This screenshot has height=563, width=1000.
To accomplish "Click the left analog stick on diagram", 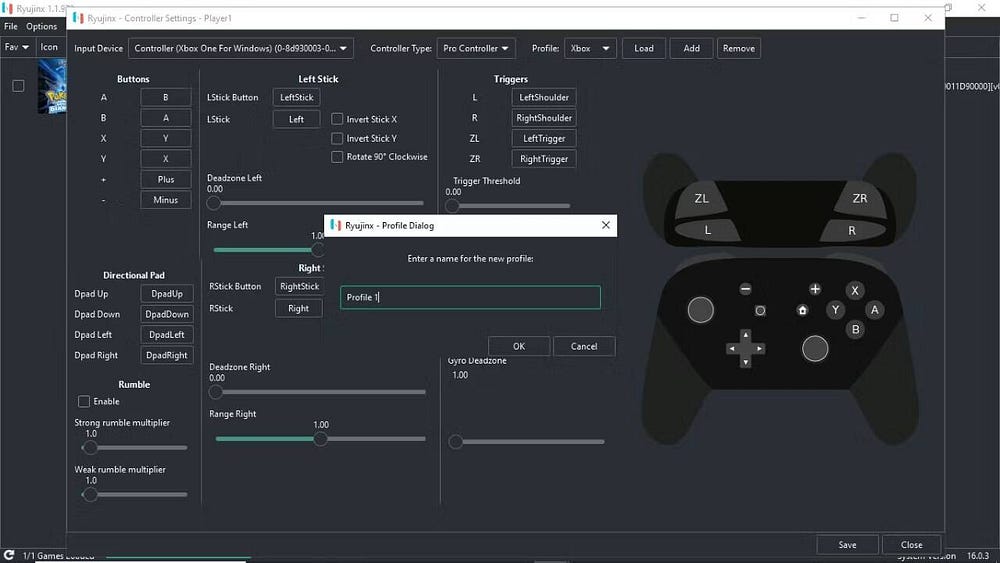I will pyautogui.click(x=700, y=310).
